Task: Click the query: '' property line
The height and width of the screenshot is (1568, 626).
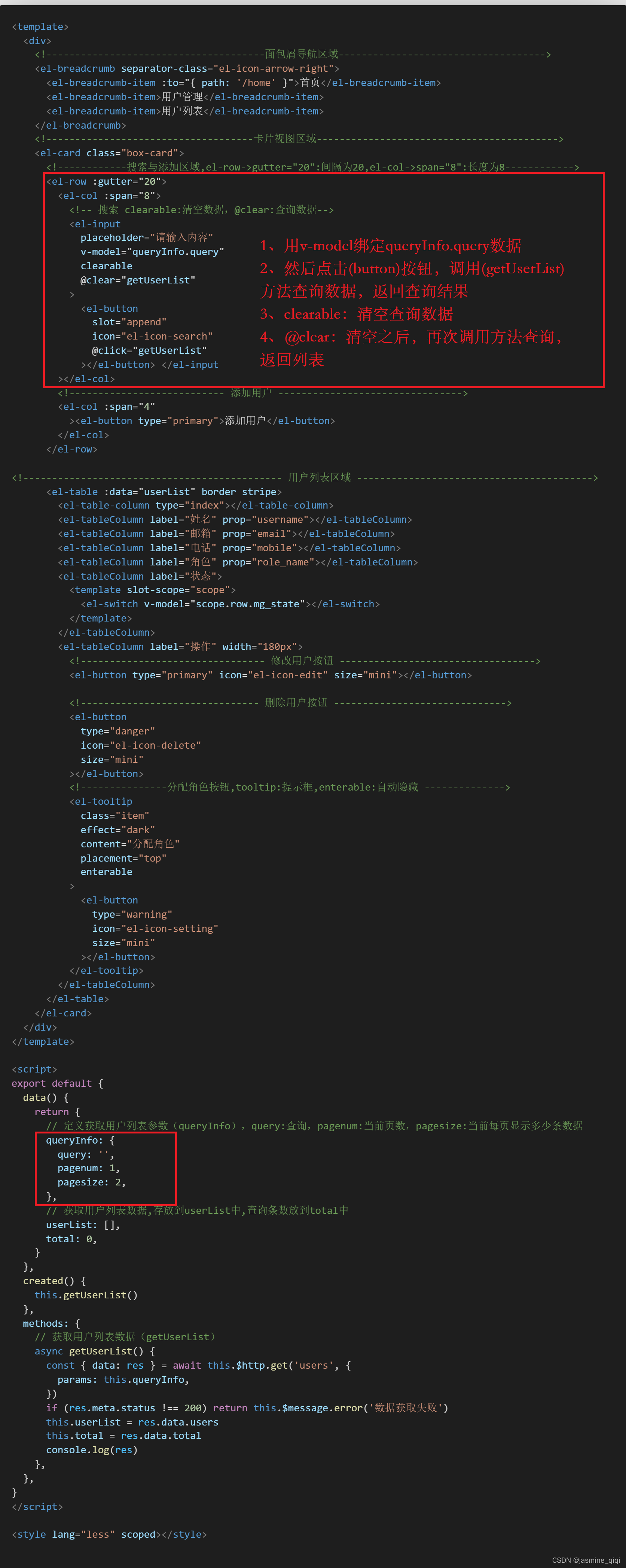Action: 86,1155
